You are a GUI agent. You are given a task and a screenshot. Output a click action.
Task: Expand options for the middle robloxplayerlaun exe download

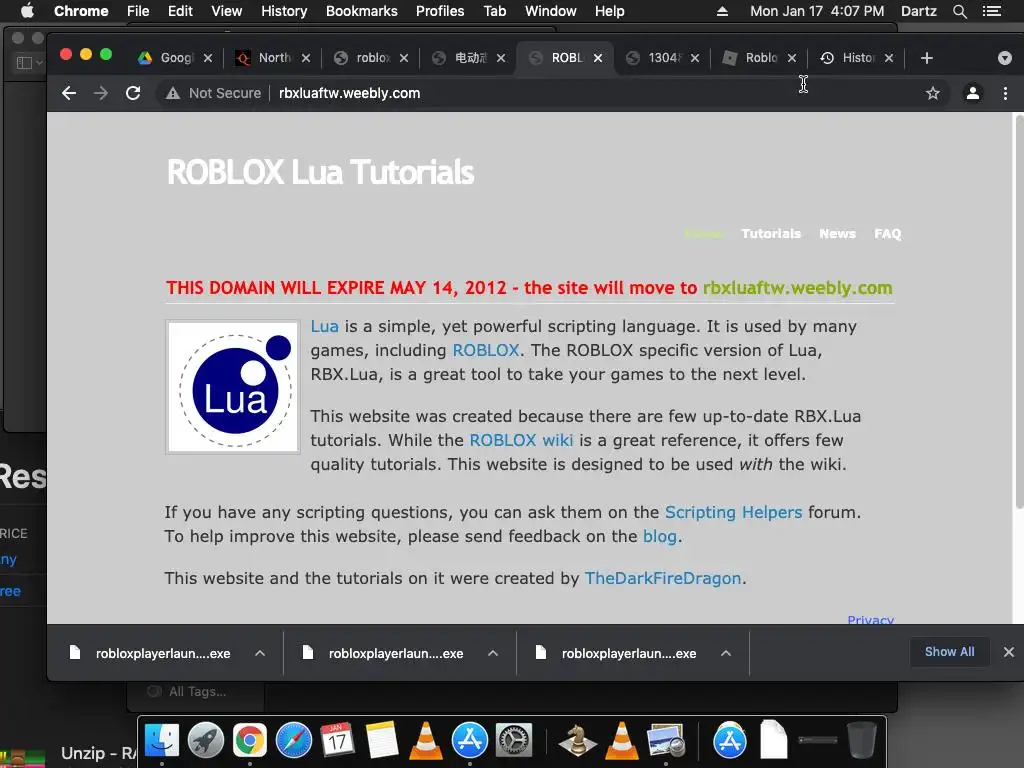493,653
